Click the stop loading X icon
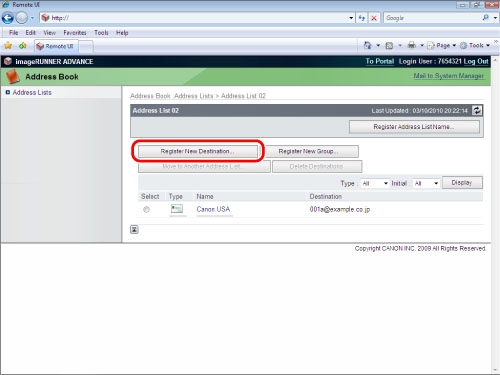500x375 pixels. (x=374, y=18)
